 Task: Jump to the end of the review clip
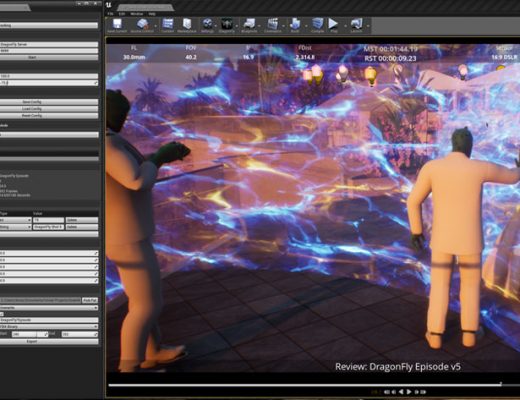pos(423,392)
